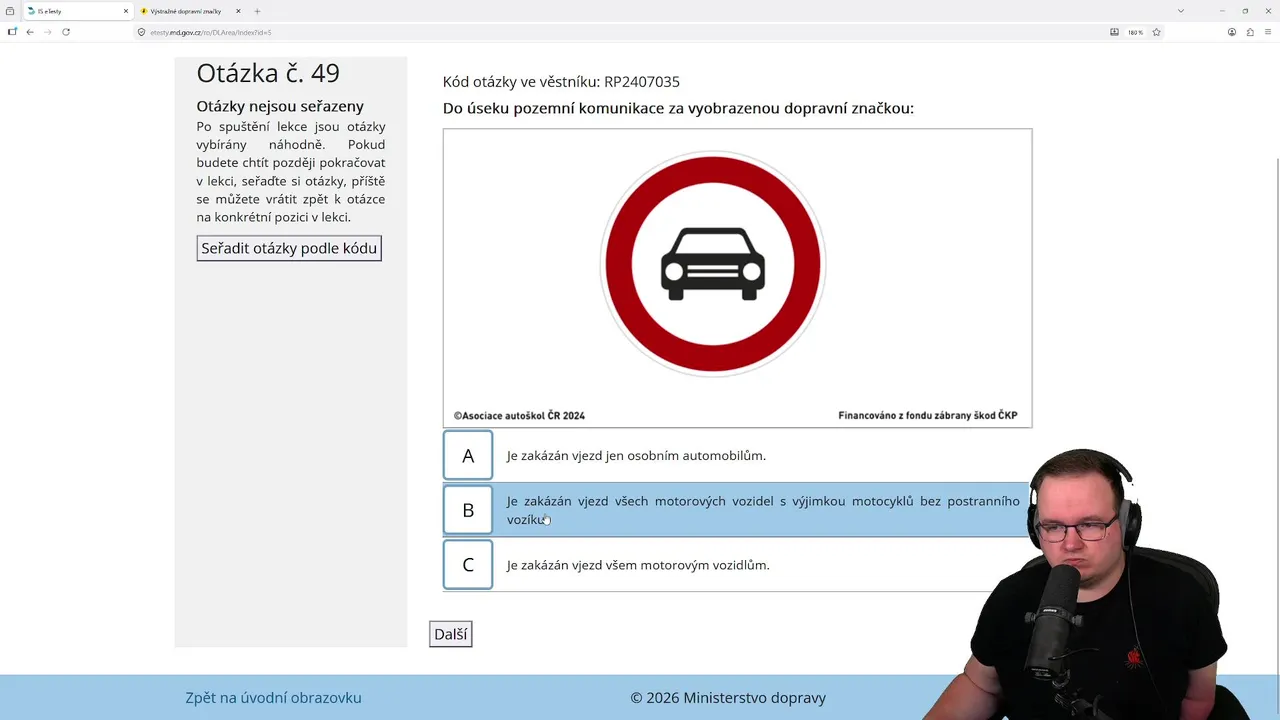Viewport: 1280px width, 720px height.
Task: Restore down the browser window
Action: (1245, 11)
